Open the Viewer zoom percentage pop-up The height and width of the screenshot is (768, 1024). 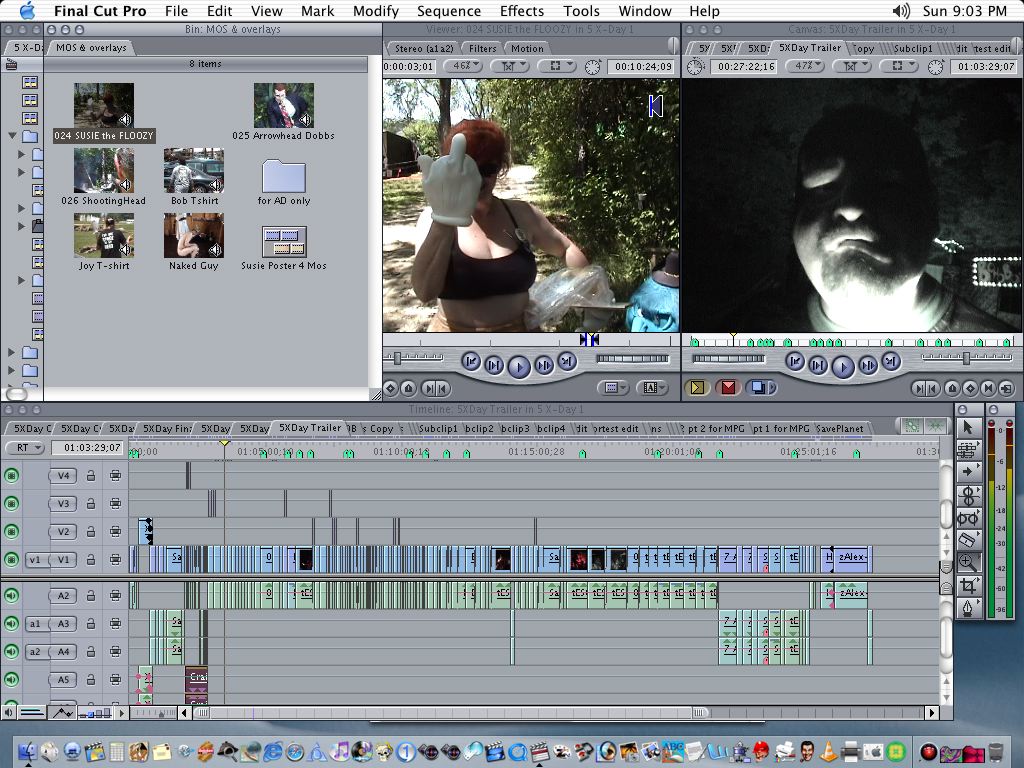[462, 66]
